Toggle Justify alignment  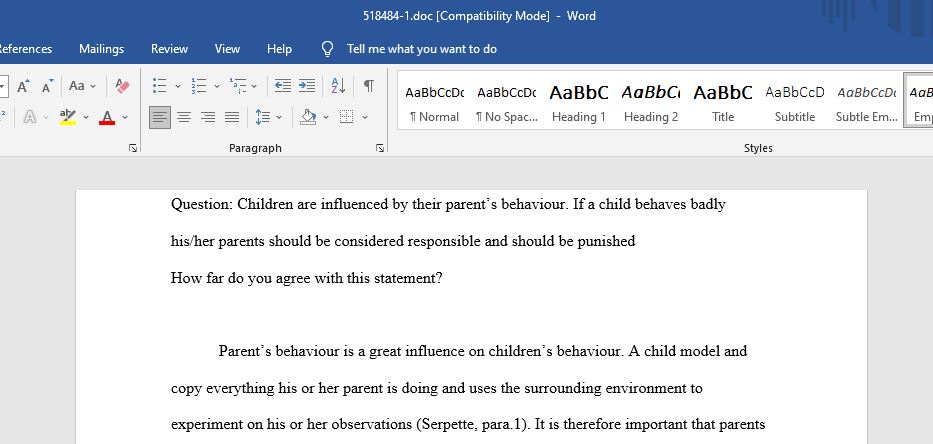click(x=232, y=117)
